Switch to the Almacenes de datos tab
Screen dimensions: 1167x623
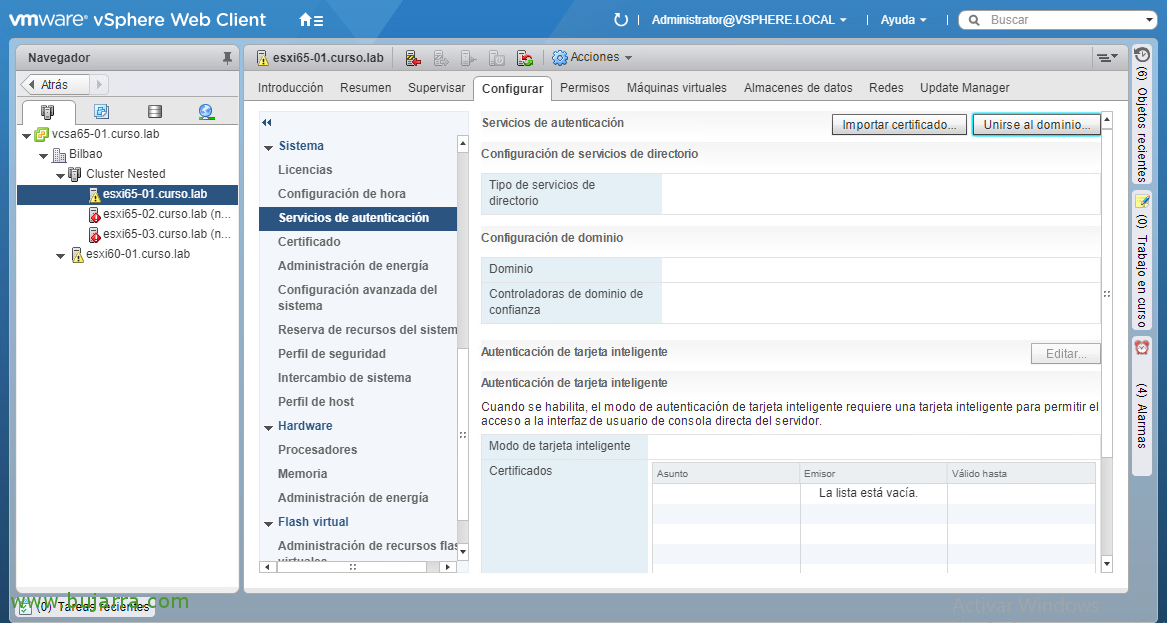(798, 88)
